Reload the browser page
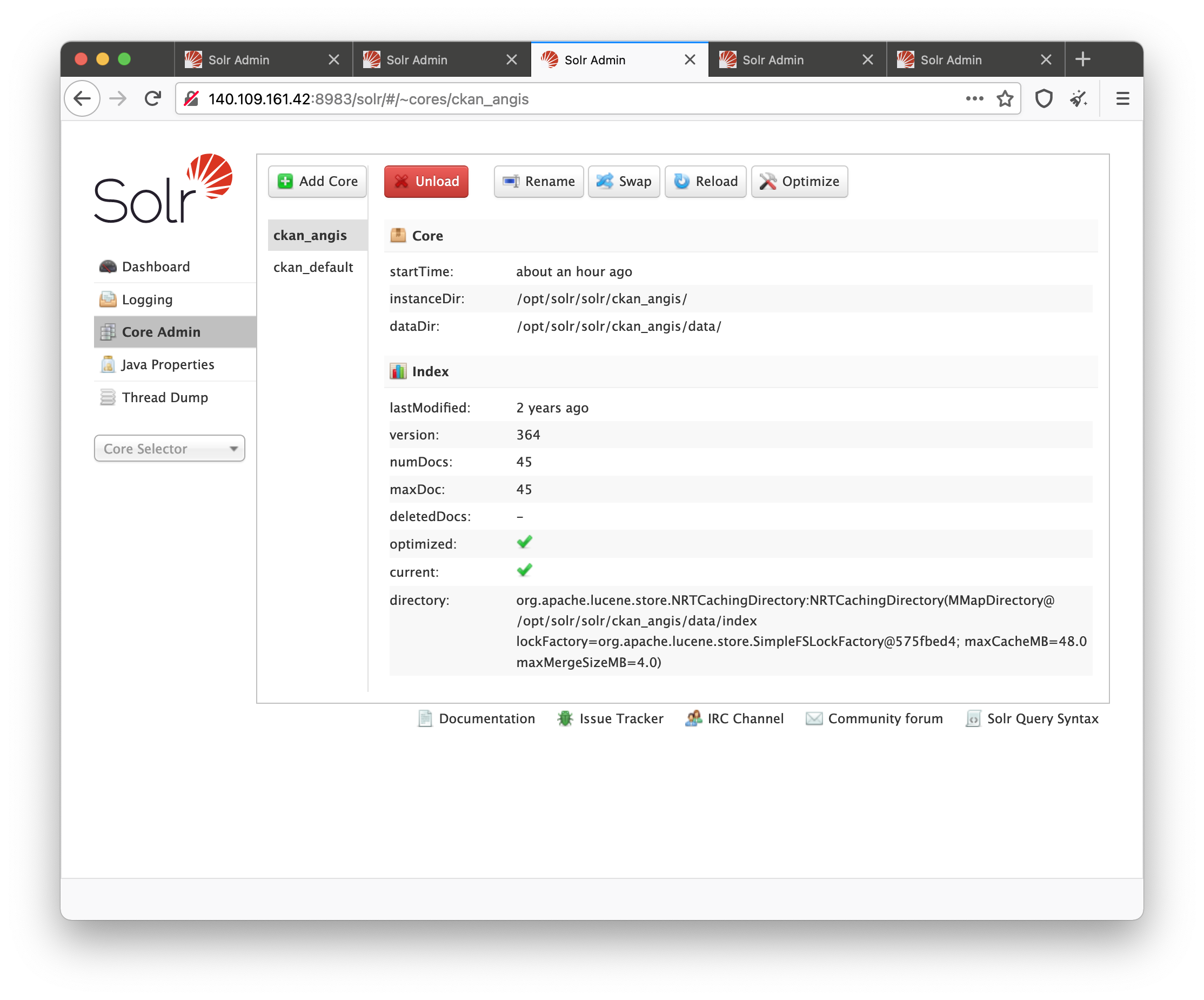Screen dimensions: 1204x1000 (152, 98)
